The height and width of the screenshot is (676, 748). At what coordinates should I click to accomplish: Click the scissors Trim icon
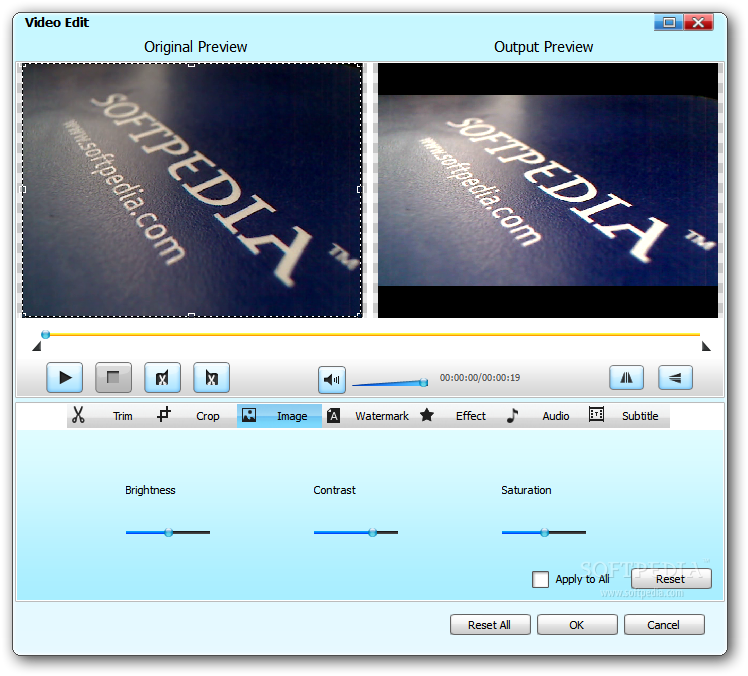(78, 415)
